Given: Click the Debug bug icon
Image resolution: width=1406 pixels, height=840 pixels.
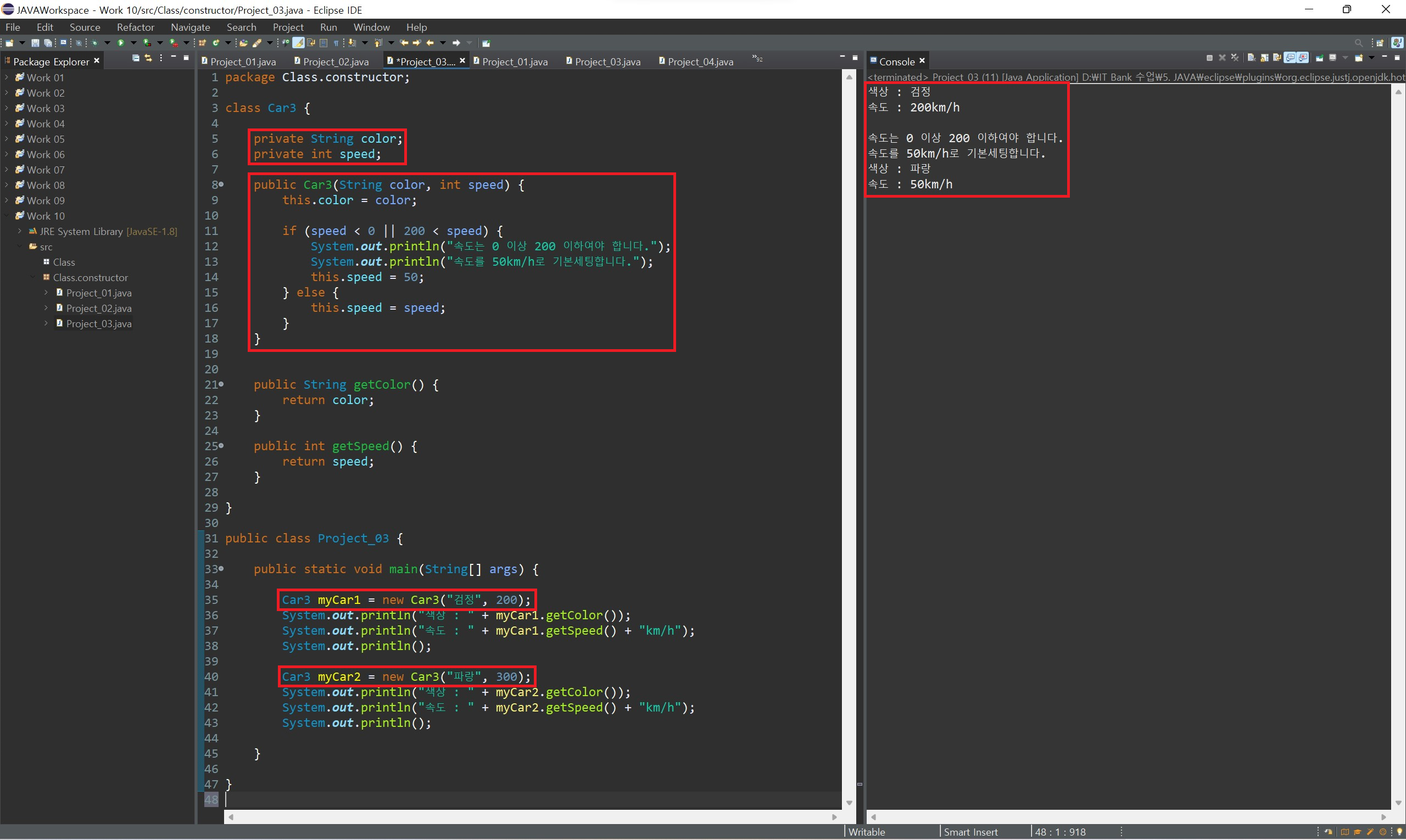Looking at the screenshot, I should 94,43.
